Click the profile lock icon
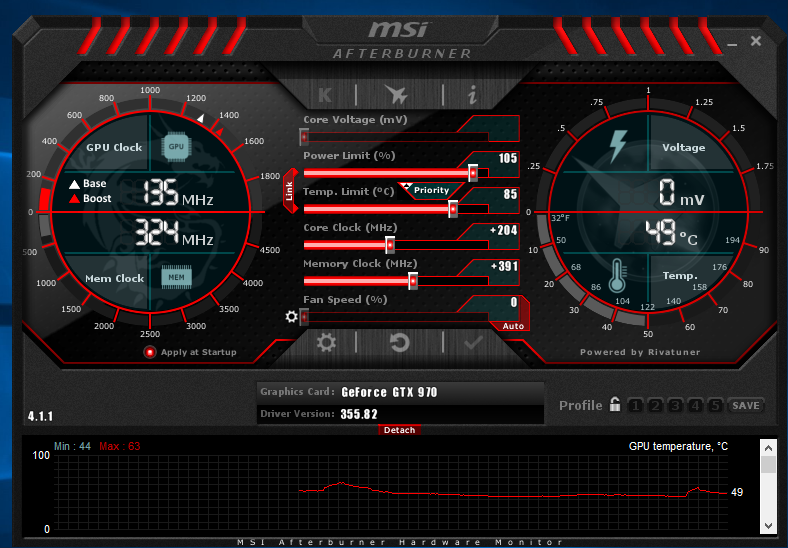The width and height of the screenshot is (788, 548). click(x=615, y=404)
